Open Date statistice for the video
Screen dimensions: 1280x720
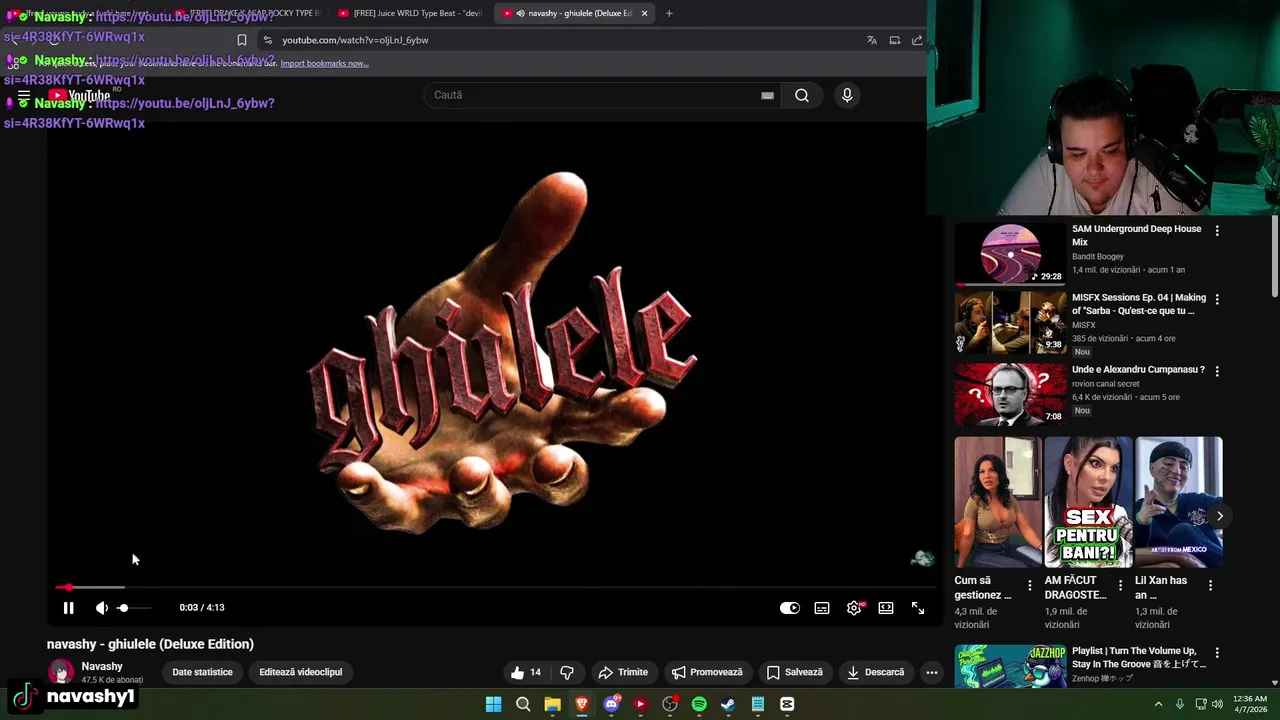[x=202, y=672]
